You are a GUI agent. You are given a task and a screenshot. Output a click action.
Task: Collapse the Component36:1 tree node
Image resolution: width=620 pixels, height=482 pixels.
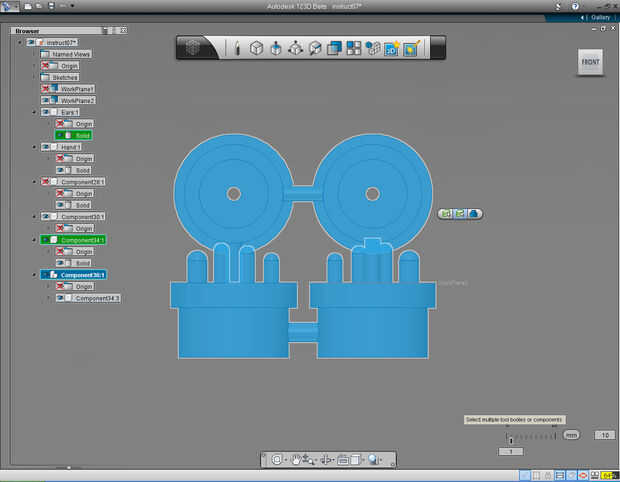click(x=34, y=274)
